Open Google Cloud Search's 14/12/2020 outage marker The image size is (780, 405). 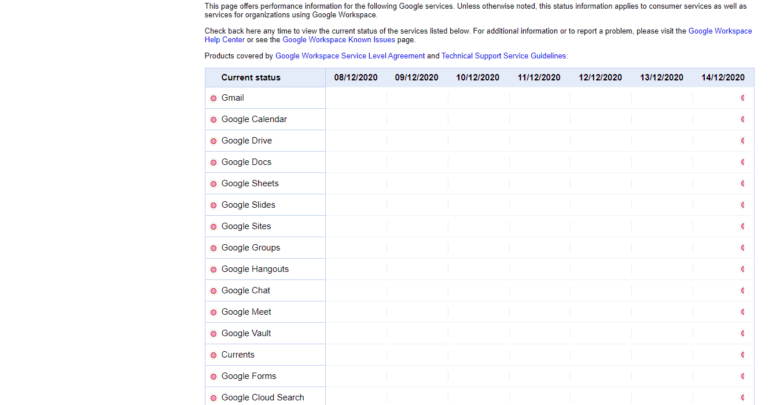[743, 398]
